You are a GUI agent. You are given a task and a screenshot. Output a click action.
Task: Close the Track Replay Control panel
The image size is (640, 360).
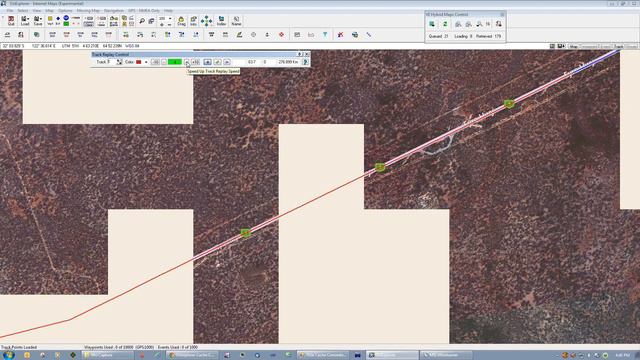point(307,54)
